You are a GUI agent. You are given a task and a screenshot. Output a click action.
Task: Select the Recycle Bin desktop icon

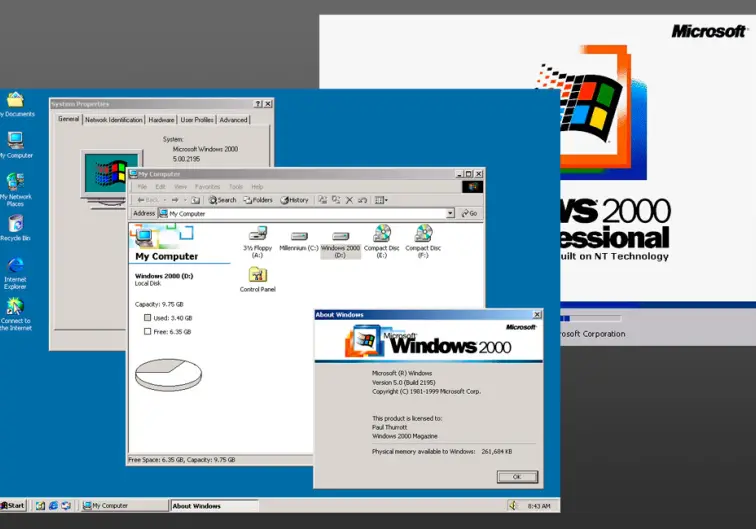tap(15, 225)
